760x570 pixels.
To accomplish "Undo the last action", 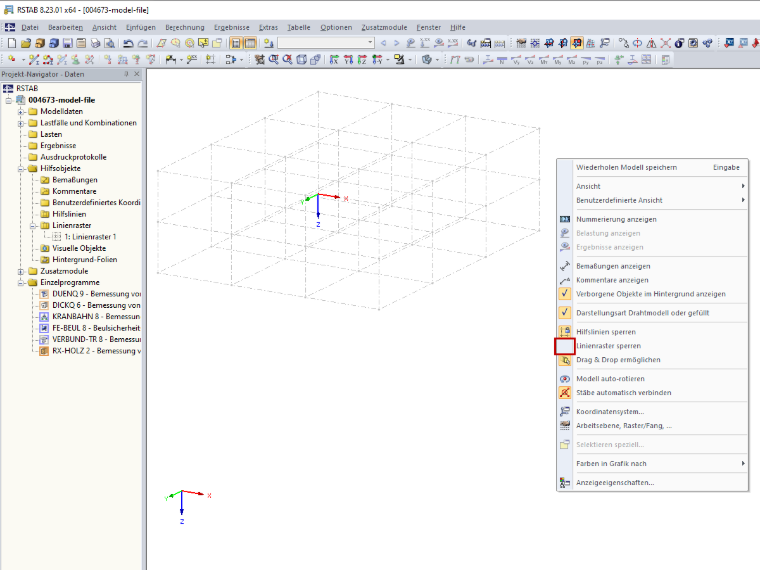I will pos(128,44).
